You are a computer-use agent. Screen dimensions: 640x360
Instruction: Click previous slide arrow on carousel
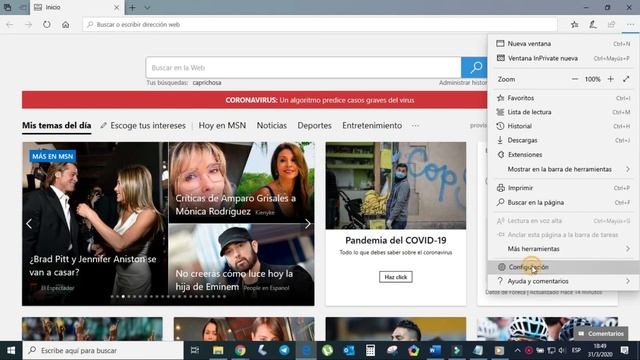(29, 224)
